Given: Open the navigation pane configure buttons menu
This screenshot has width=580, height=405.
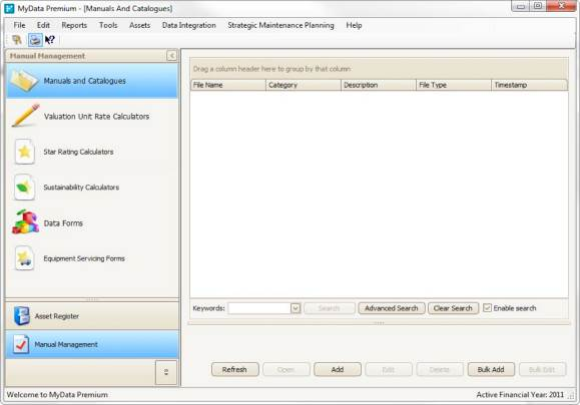Looking at the screenshot, I should (166, 372).
